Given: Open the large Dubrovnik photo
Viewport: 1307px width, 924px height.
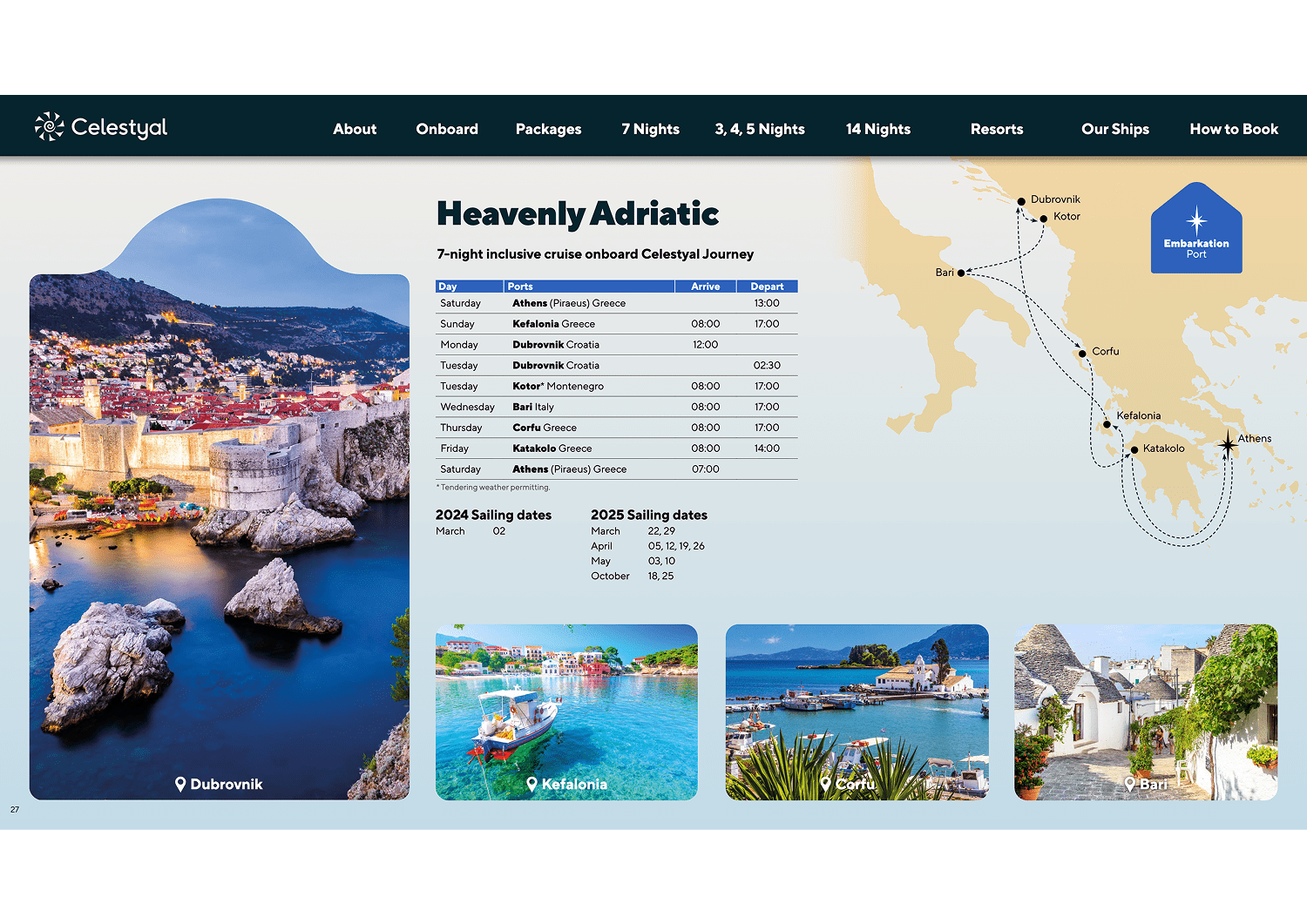Looking at the screenshot, I should tap(220, 499).
